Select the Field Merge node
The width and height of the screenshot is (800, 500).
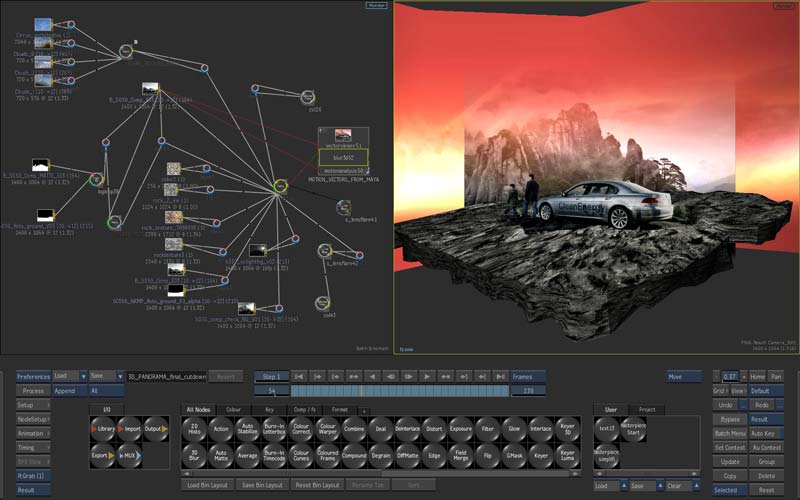point(461,456)
